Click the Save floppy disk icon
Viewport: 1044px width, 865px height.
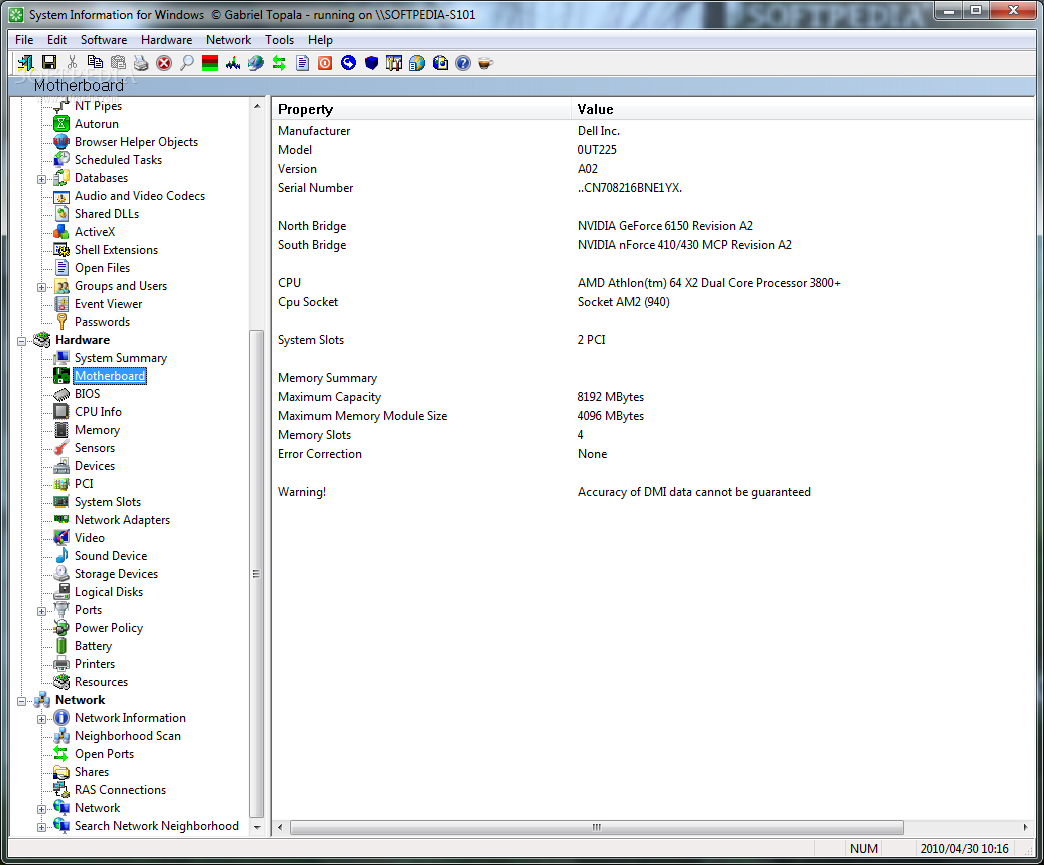49,63
